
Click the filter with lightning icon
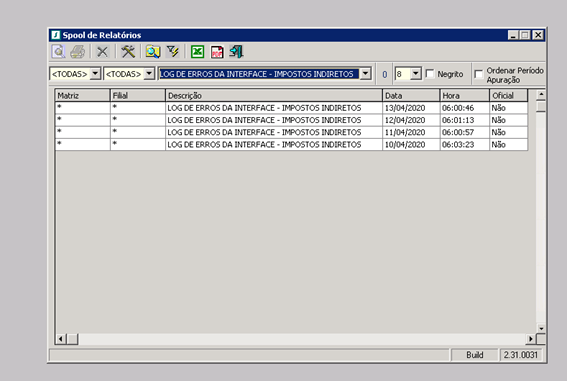tap(173, 52)
